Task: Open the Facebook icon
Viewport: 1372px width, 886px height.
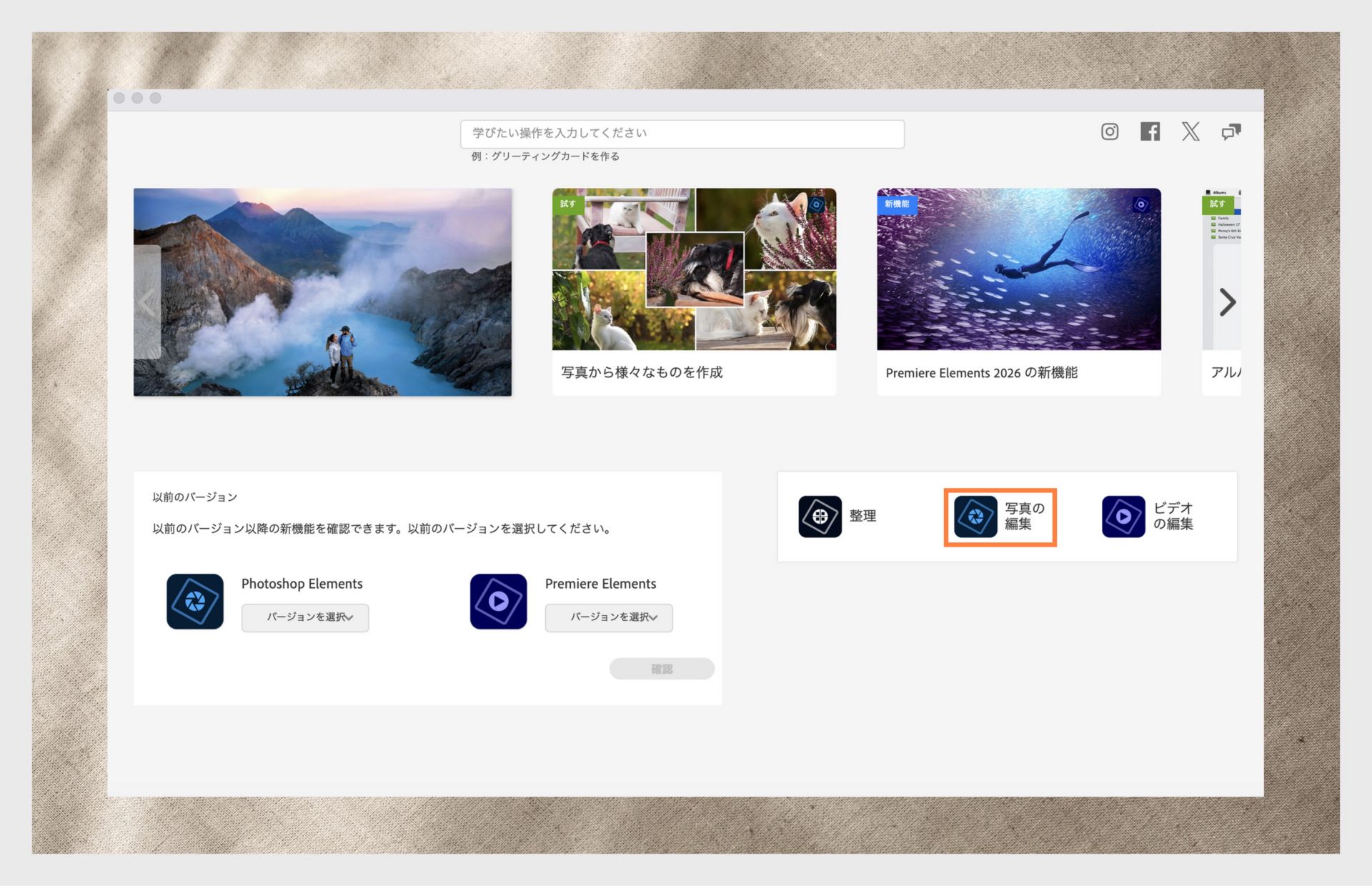Action: pos(1150,131)
